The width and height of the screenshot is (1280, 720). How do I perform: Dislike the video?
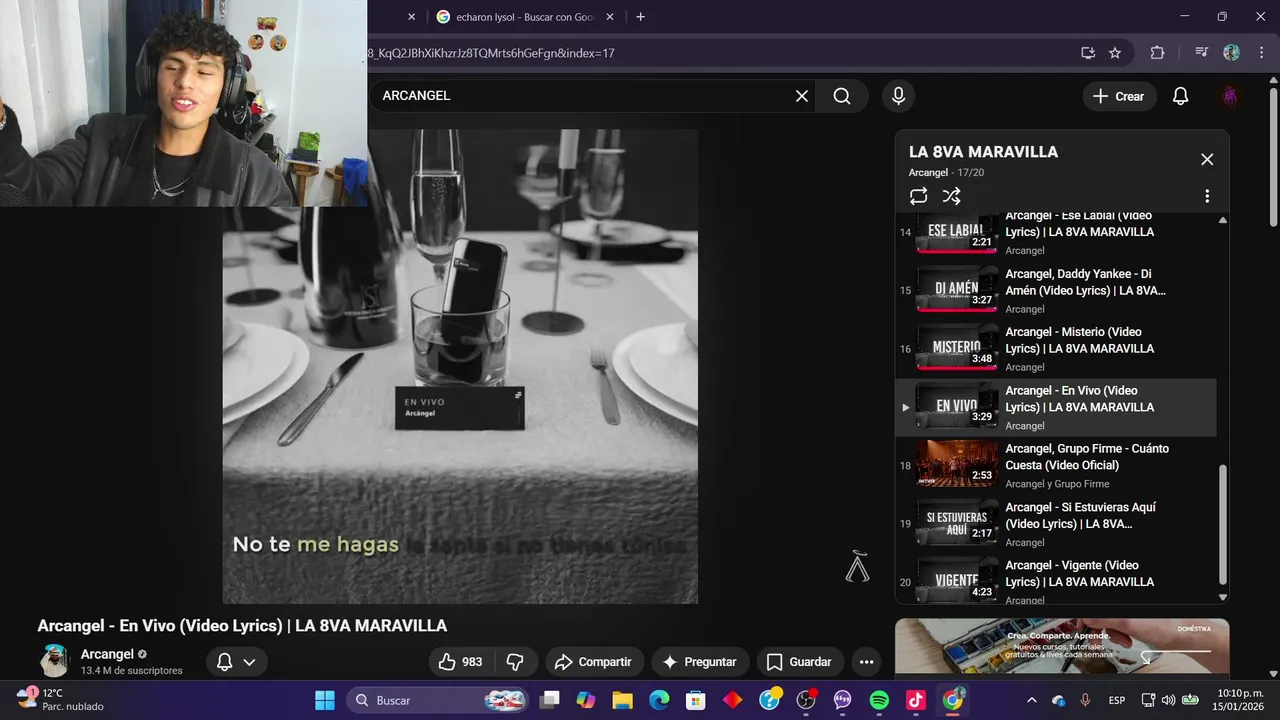[515, 662]
